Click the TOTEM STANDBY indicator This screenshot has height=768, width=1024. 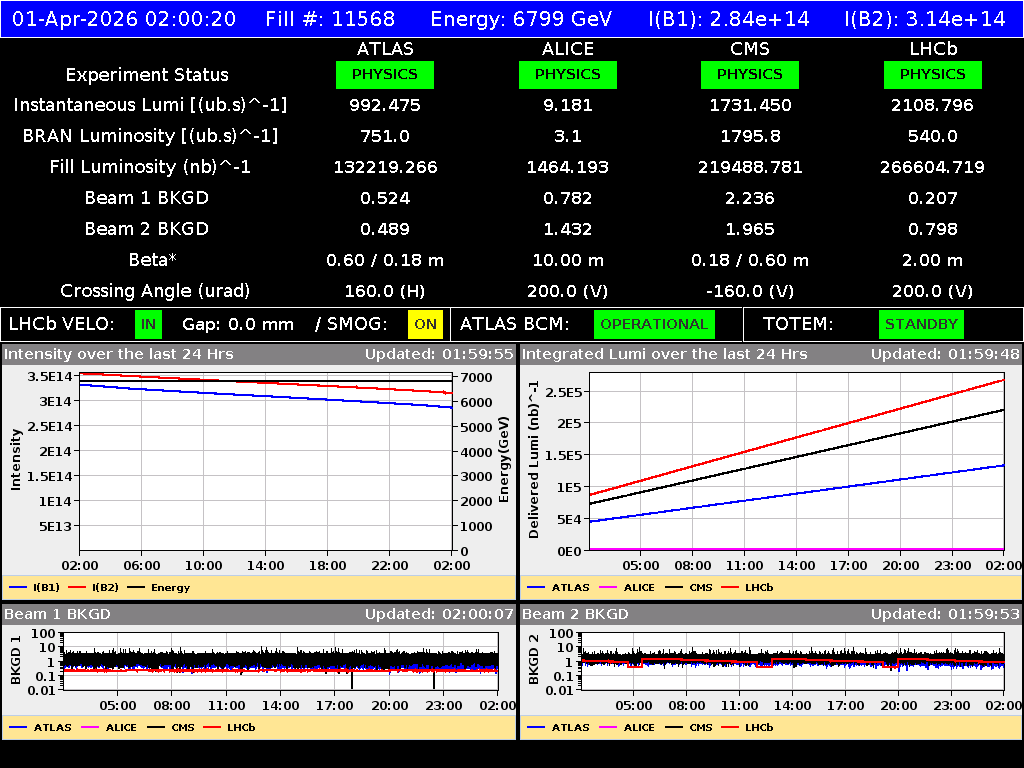921,324
